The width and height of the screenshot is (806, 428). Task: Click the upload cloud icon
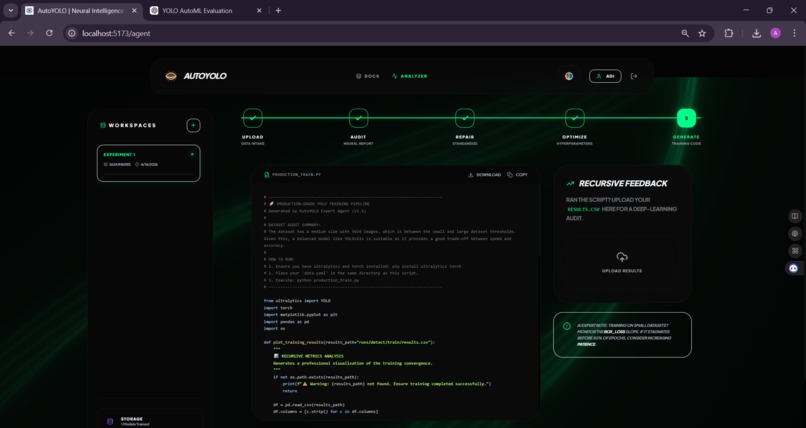pyautogui.click(x=622, y=257)
